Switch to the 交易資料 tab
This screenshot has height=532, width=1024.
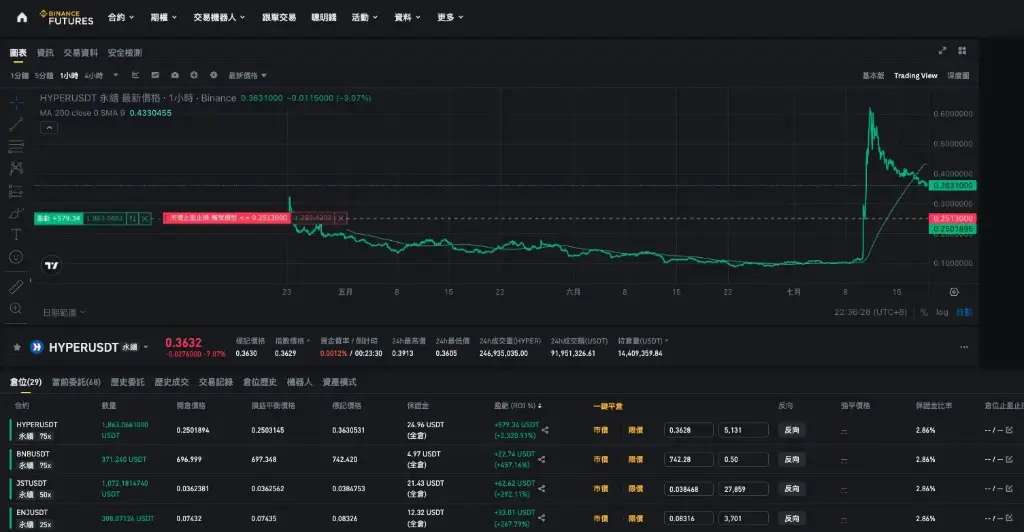click(80, 53)
